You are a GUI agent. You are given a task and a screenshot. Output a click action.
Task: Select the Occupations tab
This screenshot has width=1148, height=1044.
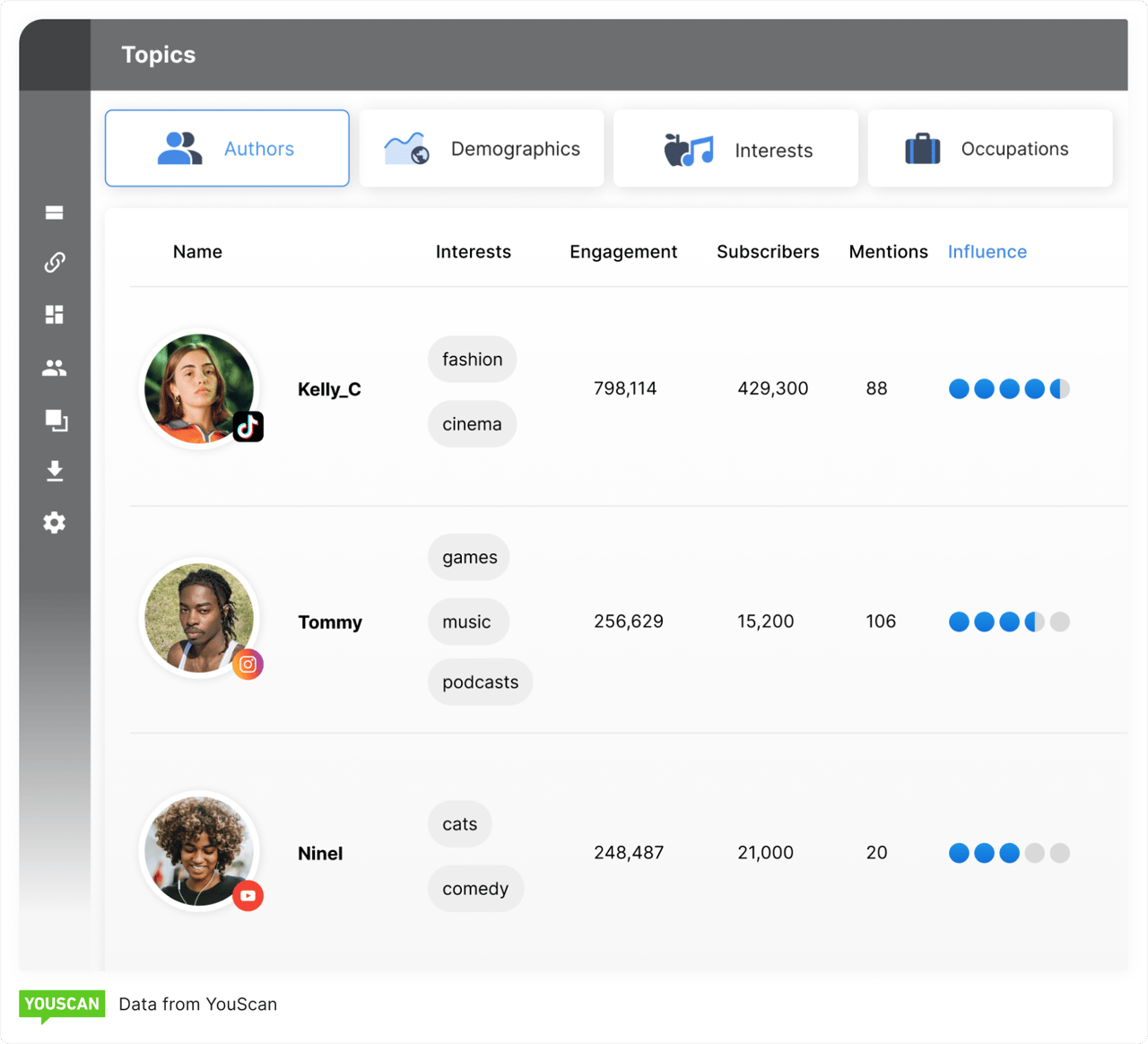tap(990, 149)
